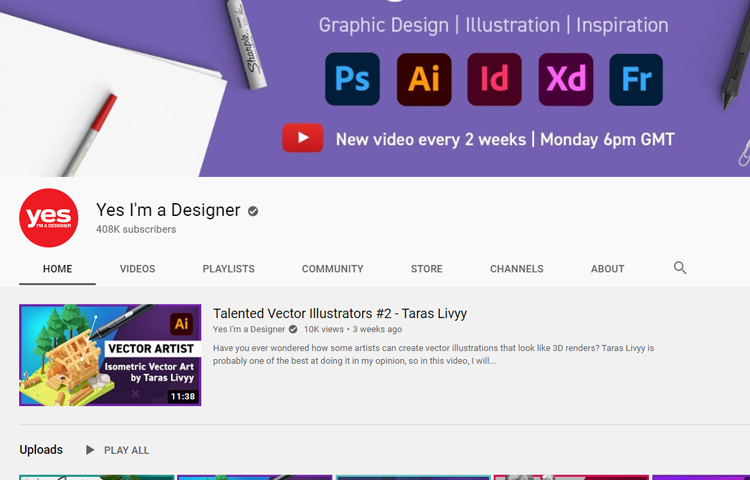Switch to the Home tab
The height and width of the screenshot is (480, 750).
click(57, 269)
